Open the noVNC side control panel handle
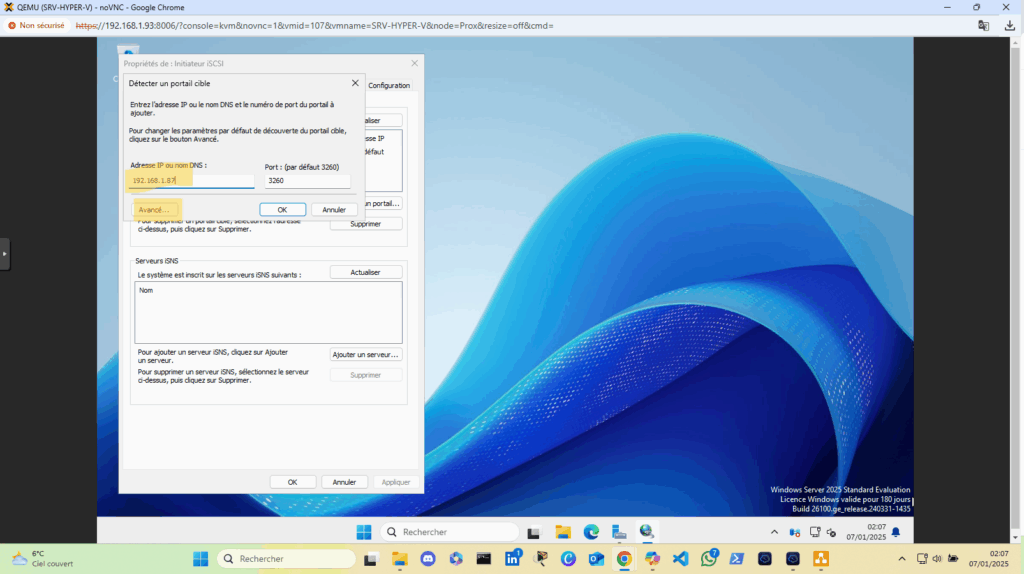Image resolution: width=1024 pixels, height=574 pixels. point(5,254)
